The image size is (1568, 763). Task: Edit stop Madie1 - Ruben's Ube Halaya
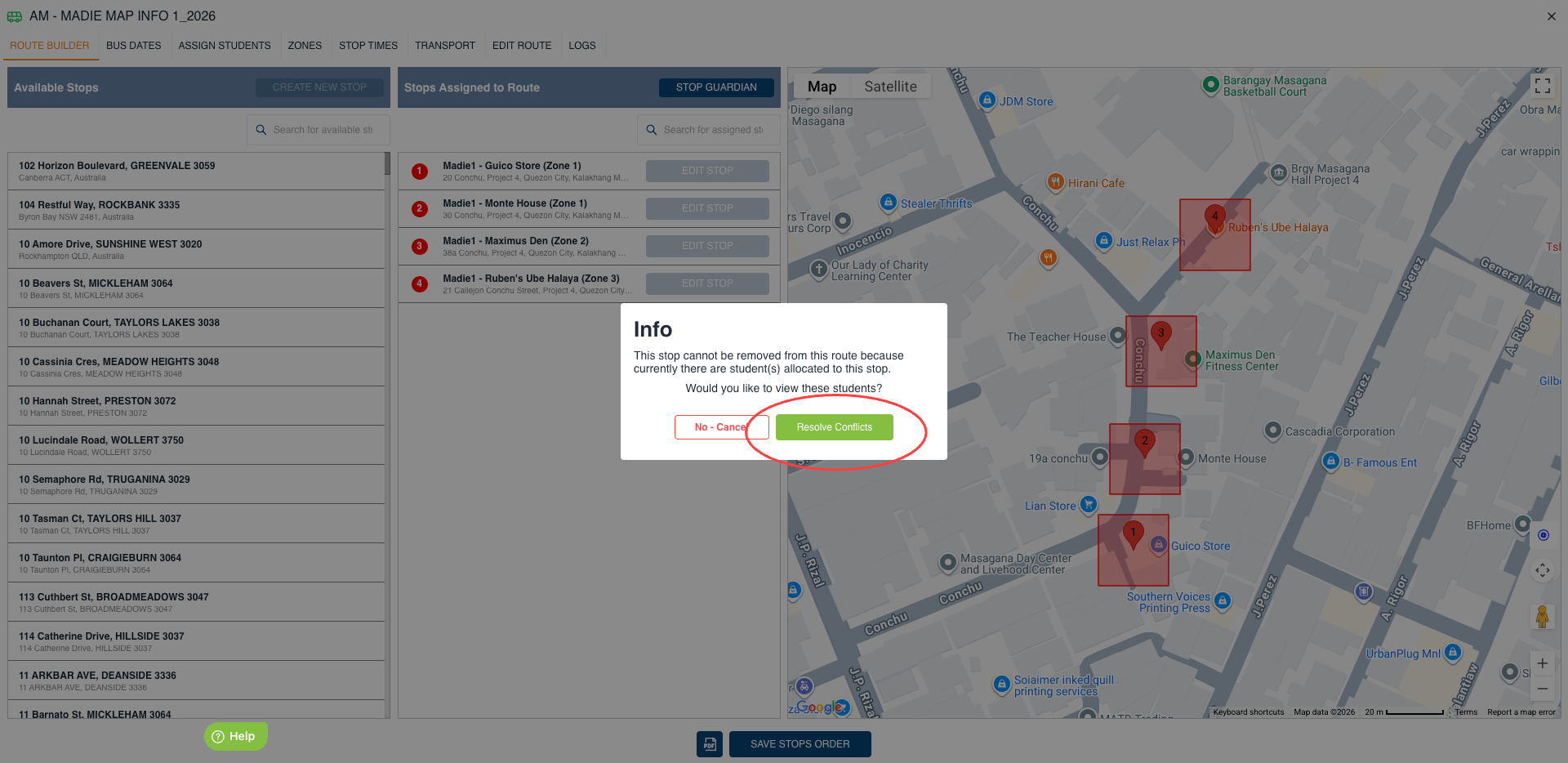coord(707,283)
